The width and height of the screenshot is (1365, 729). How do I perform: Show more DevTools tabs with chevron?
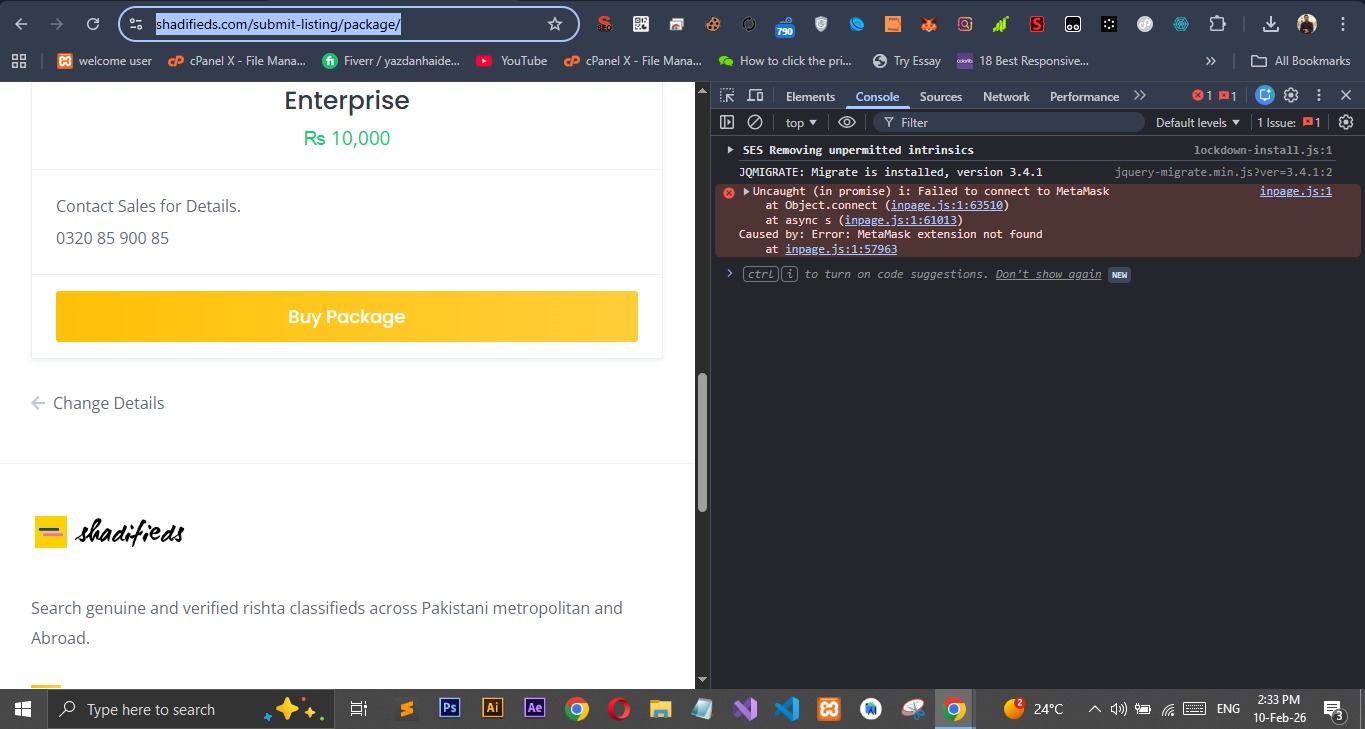(1139, 96)
